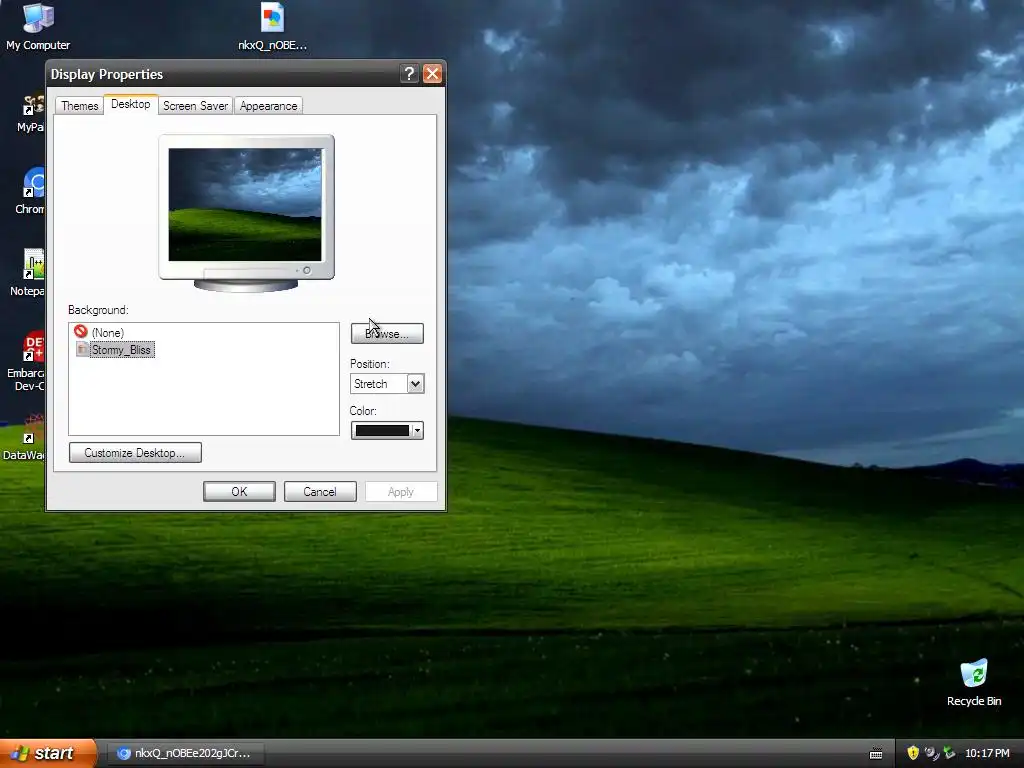Click the on-screen keyboard icon in the taskbar

click(x=876, y=754)
